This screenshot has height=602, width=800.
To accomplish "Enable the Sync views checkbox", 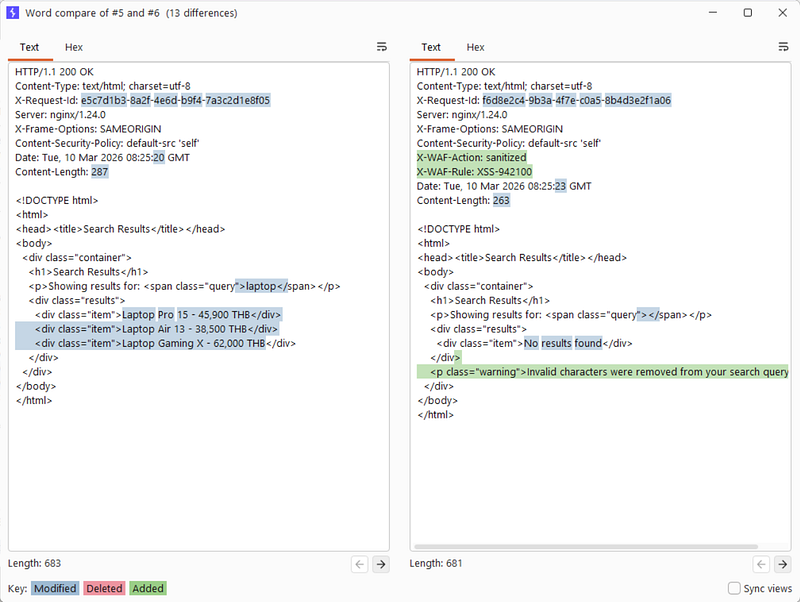I will point(734,588).
